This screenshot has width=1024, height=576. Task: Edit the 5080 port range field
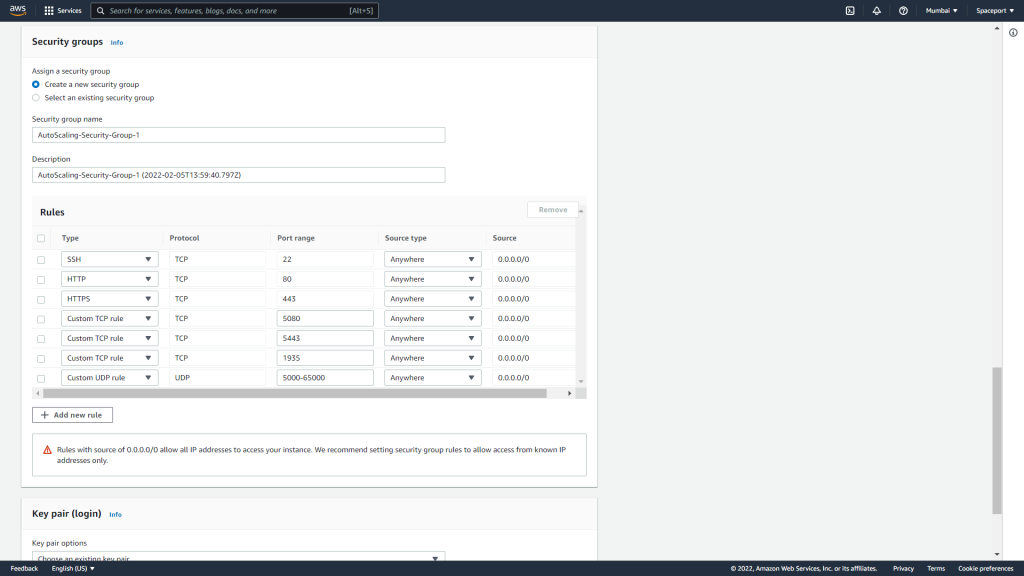[325, 319]
